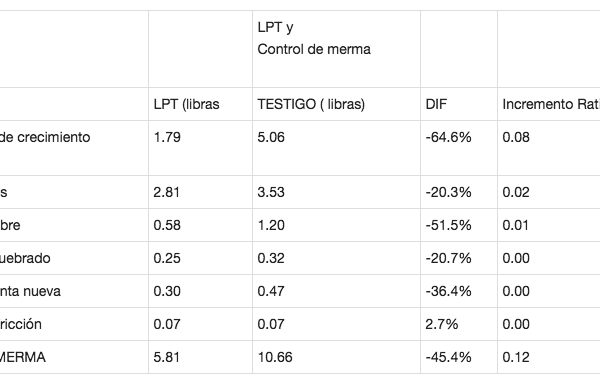Click the DIF cell showing 2.7%

click(x=459, y=324)
